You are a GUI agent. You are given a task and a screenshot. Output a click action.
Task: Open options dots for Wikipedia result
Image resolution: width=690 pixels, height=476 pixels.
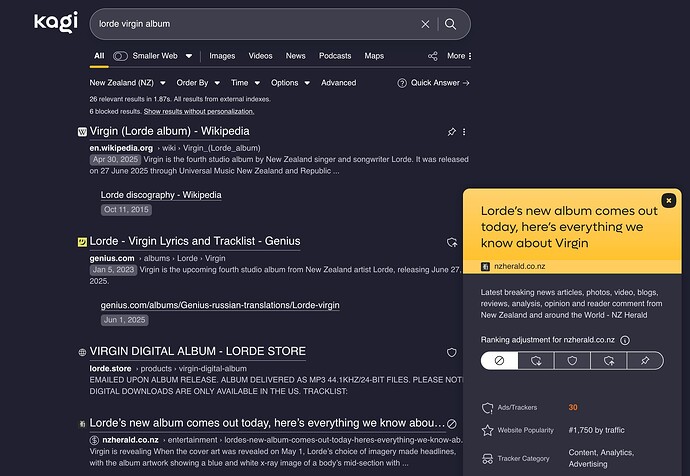(x=464, y=132)
